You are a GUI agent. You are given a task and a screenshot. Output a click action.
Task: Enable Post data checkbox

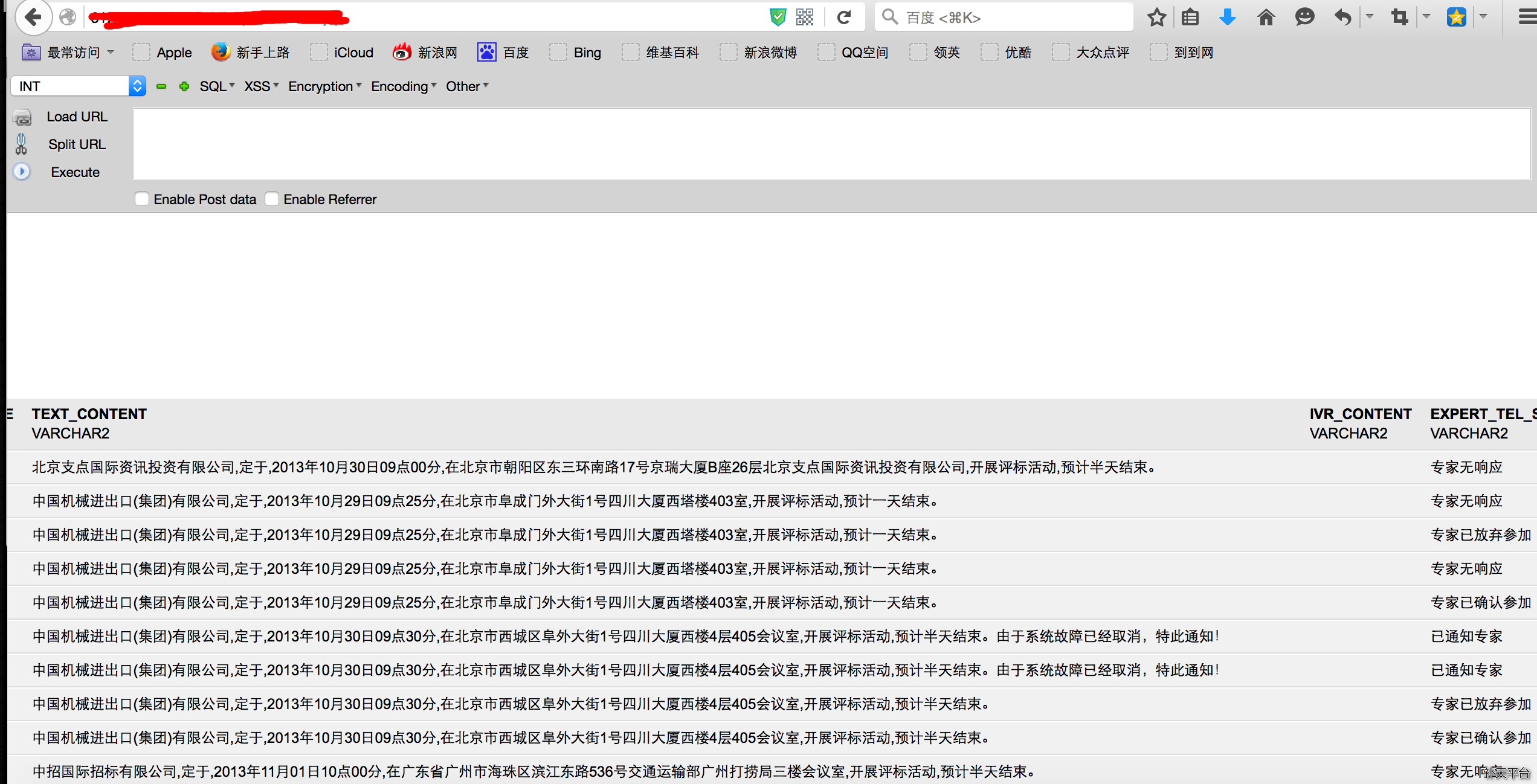point(142,199)
